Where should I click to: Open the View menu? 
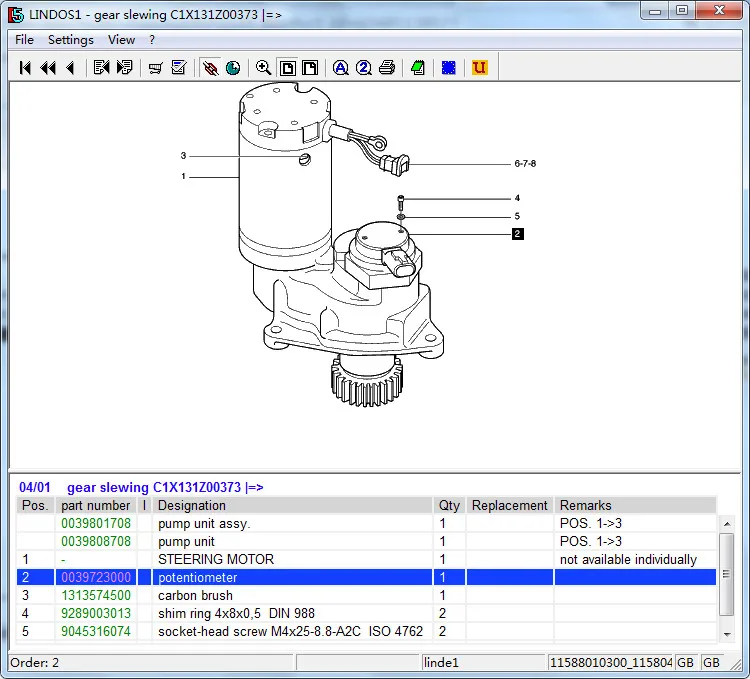tap(121, 40)
